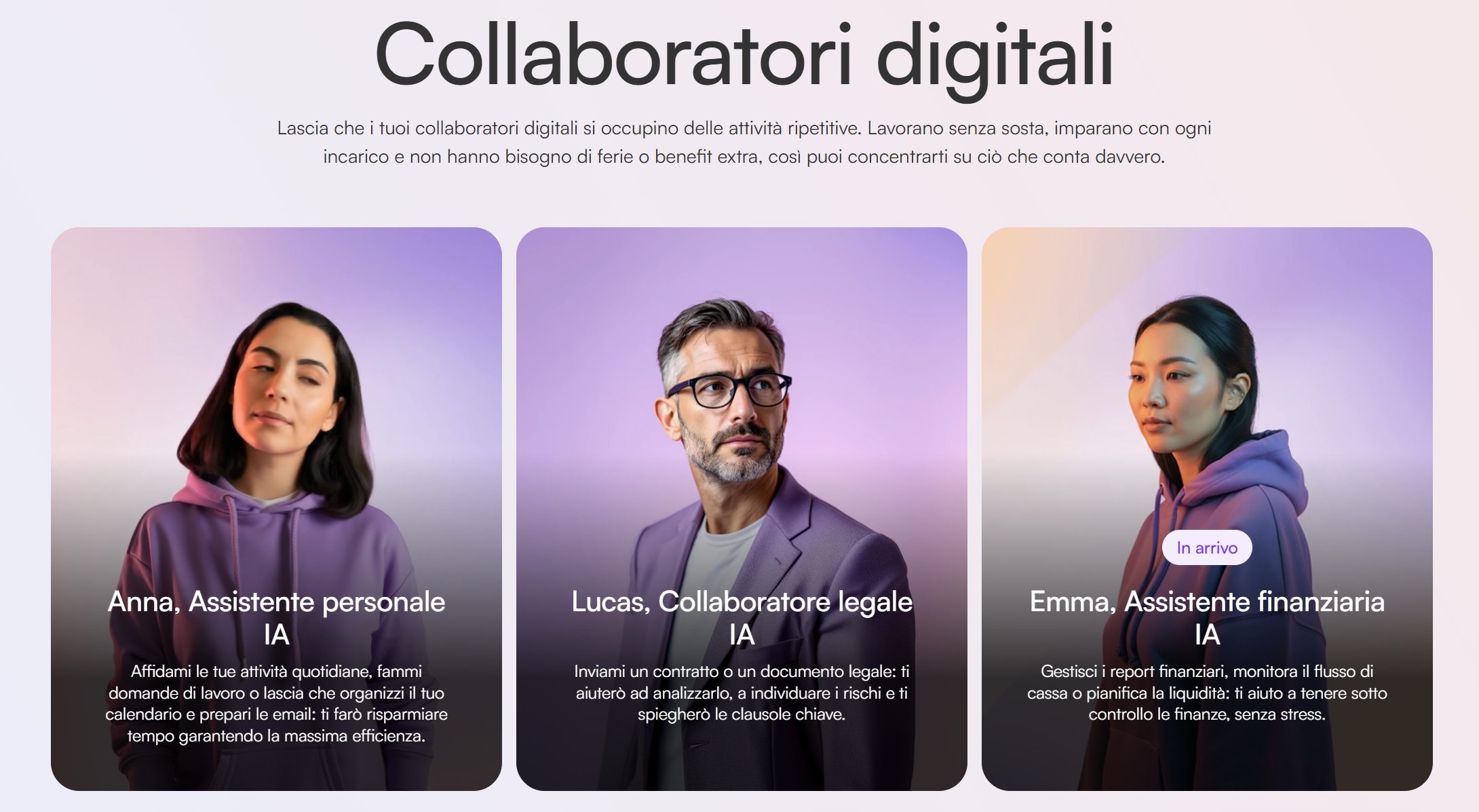The image size is (1479, 812).
Task: Click Emma's description about financial reports
Action: 1207,693
